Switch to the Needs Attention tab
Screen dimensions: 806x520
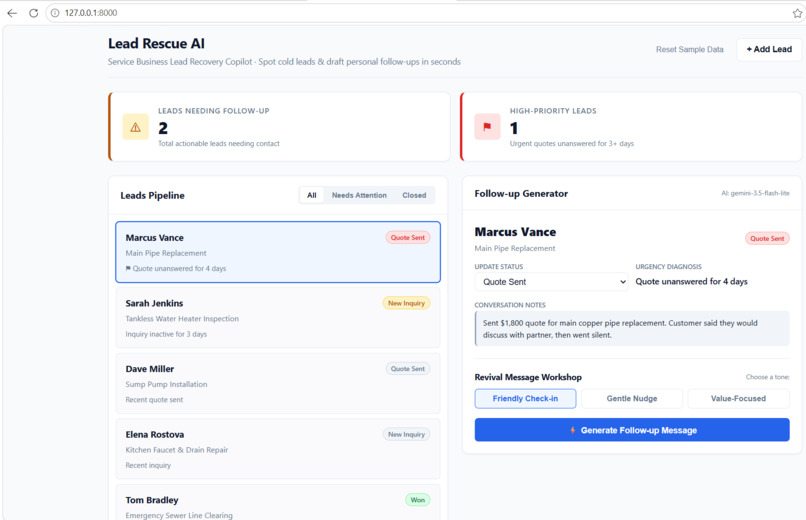[x=359, y=195]
